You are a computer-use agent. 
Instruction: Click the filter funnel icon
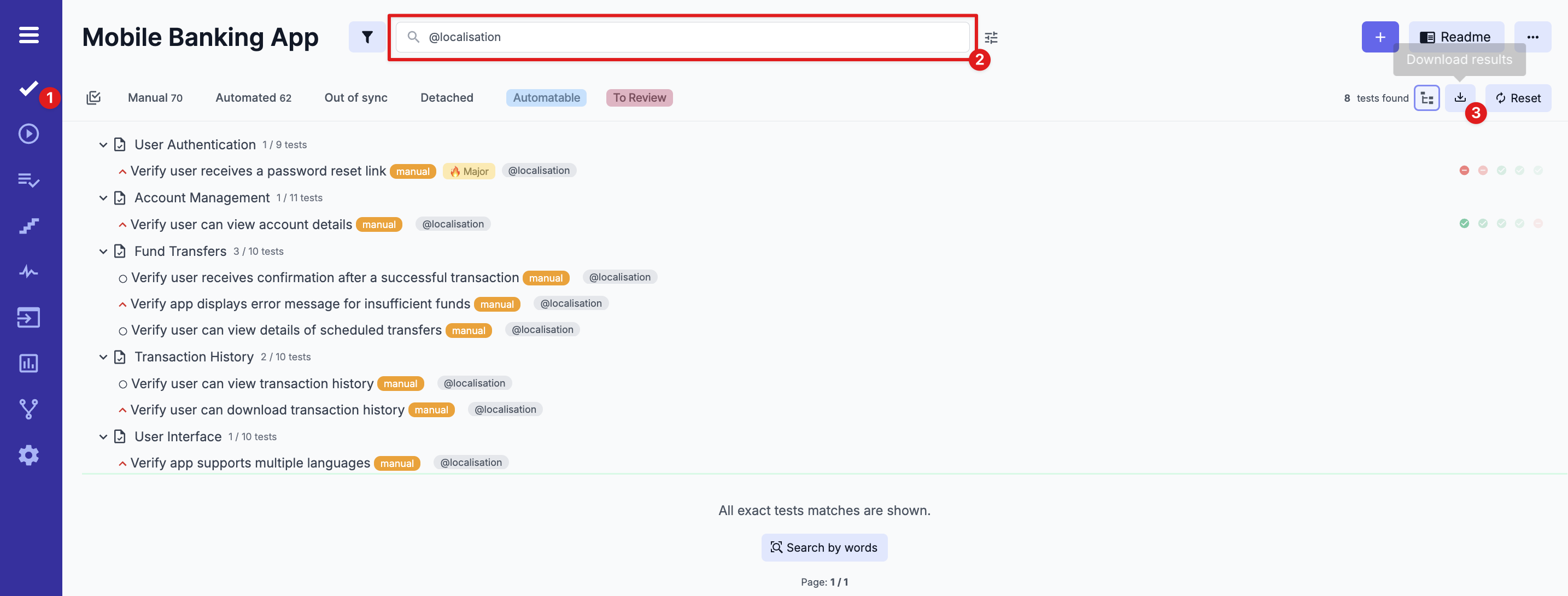pos(367,37)
